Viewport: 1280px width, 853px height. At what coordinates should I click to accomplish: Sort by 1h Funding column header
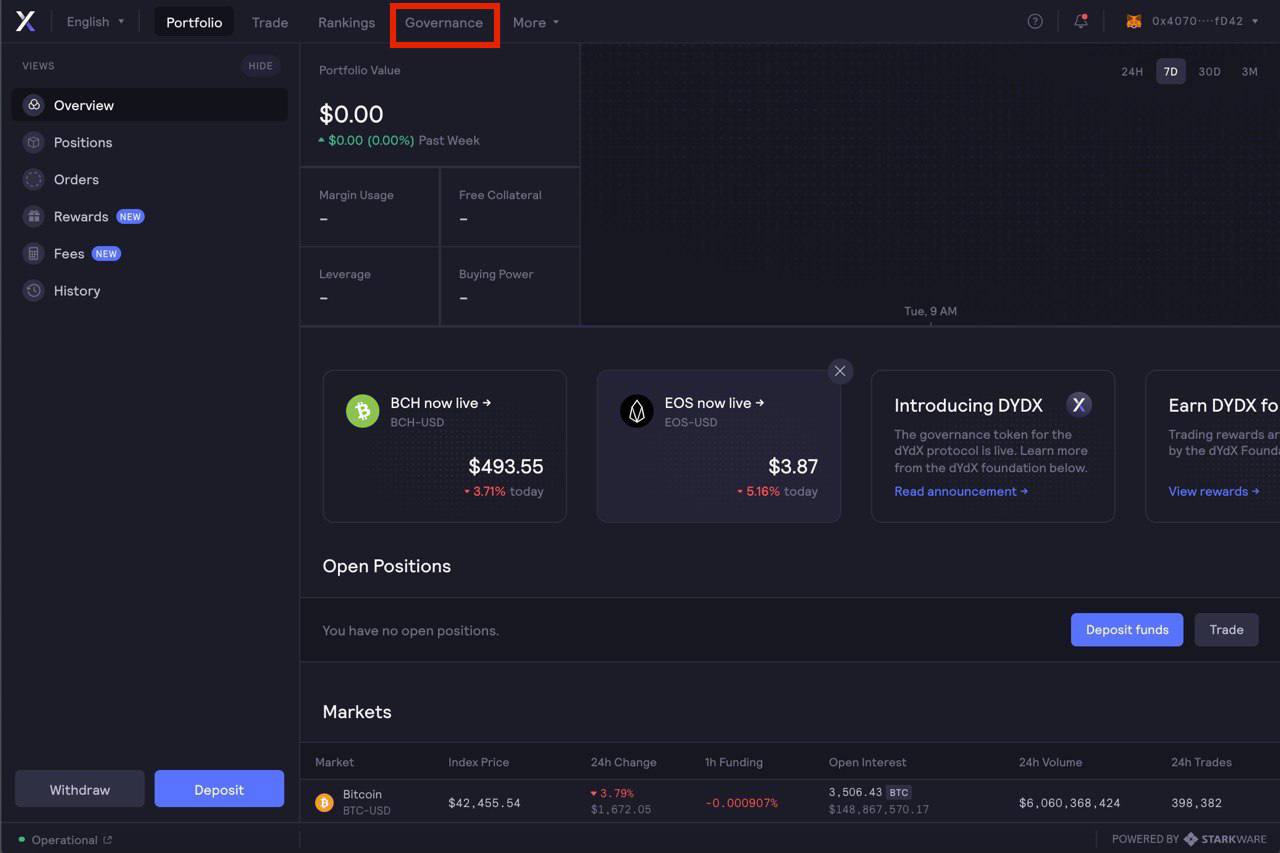733,762
